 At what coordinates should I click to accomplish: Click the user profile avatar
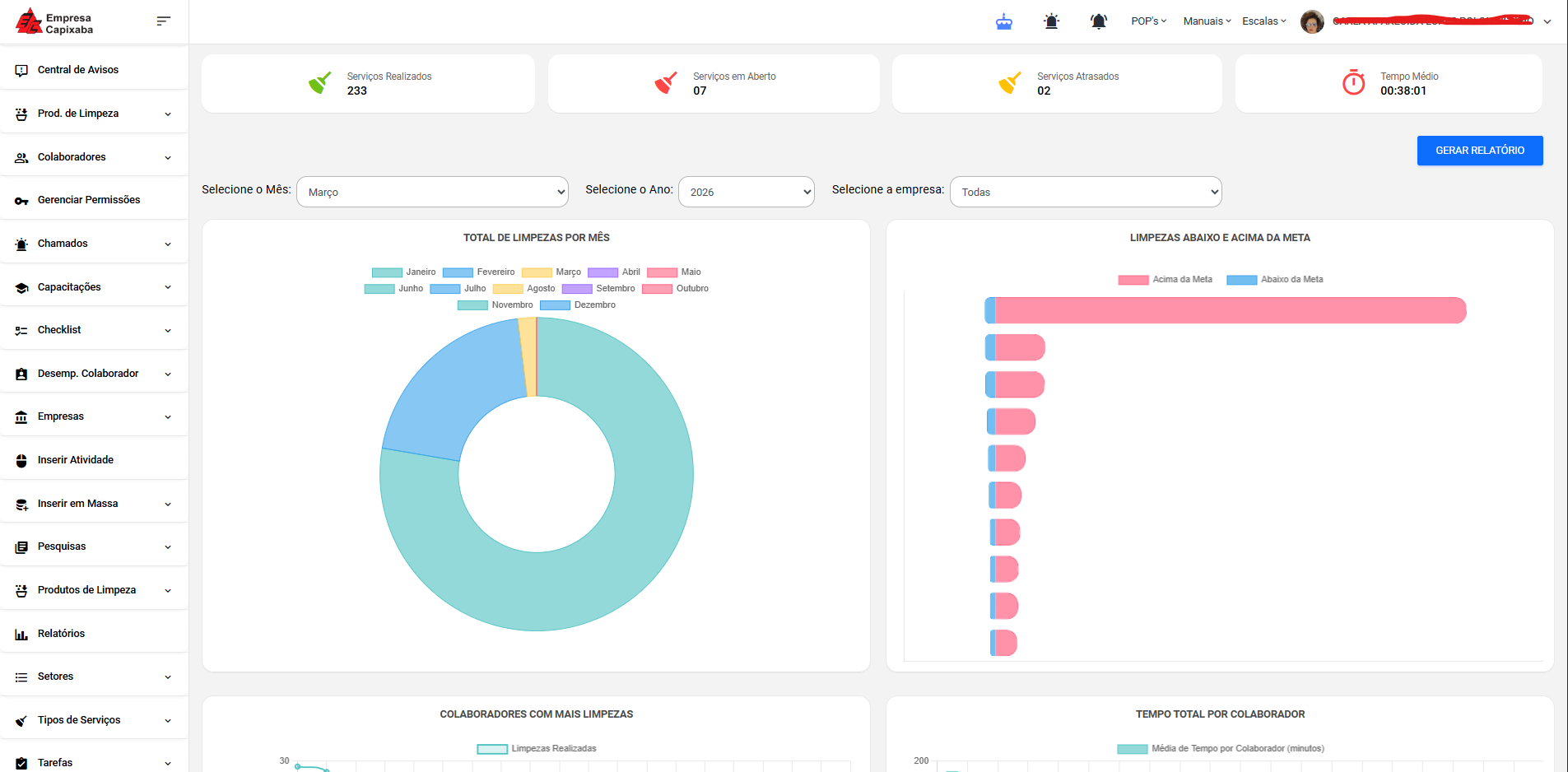tap(1311, 21)
